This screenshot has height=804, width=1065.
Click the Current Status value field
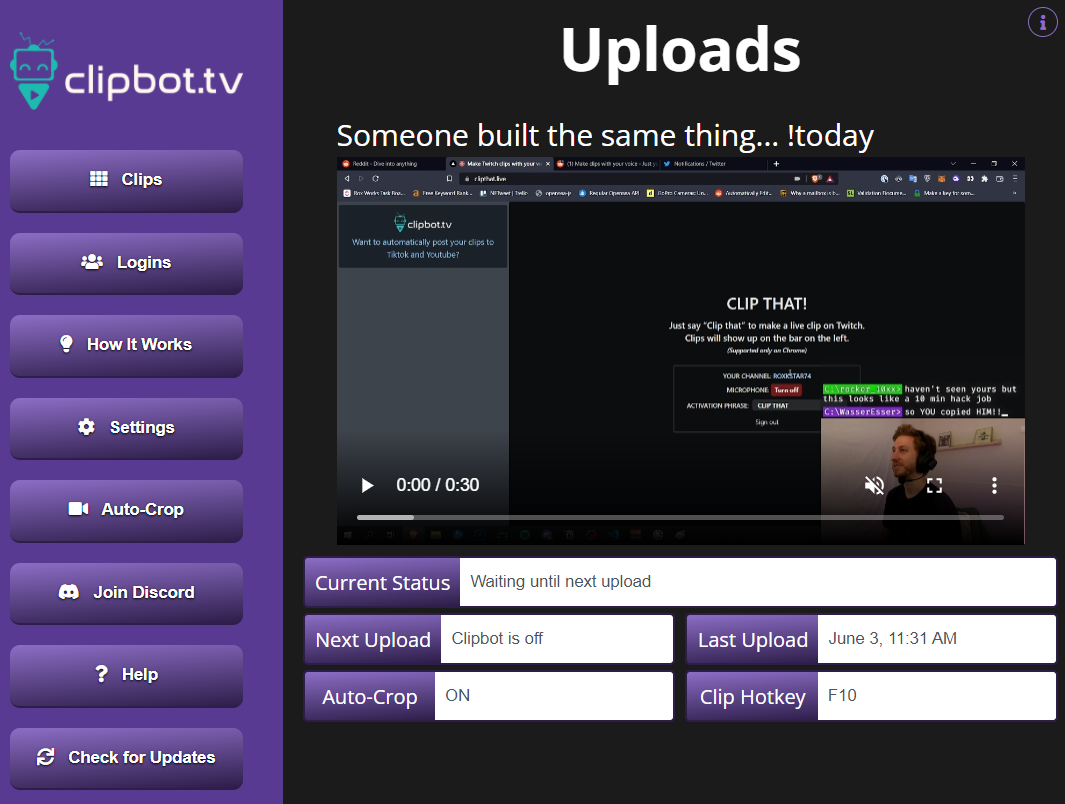(757, 582)
